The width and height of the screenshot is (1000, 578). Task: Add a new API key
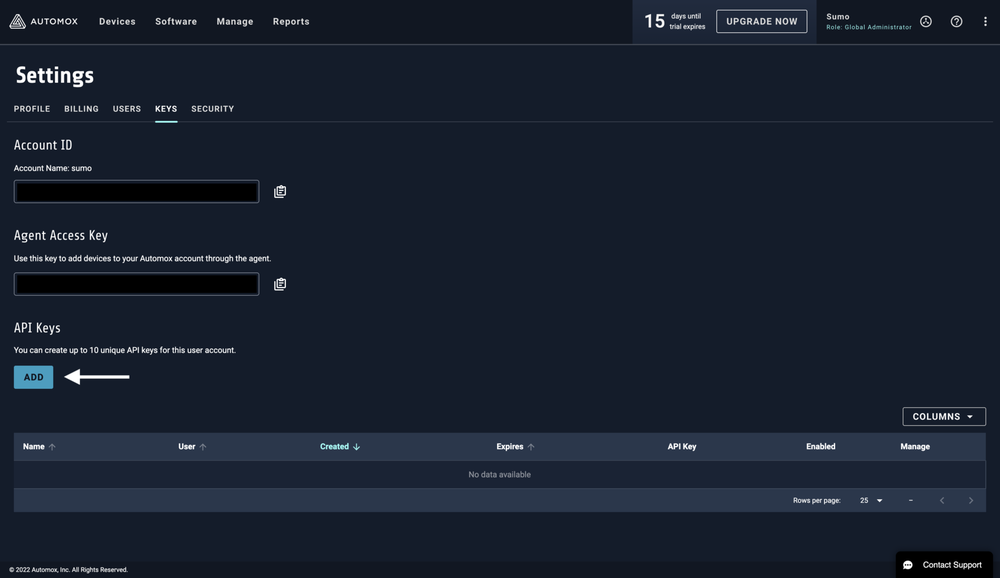33,377
